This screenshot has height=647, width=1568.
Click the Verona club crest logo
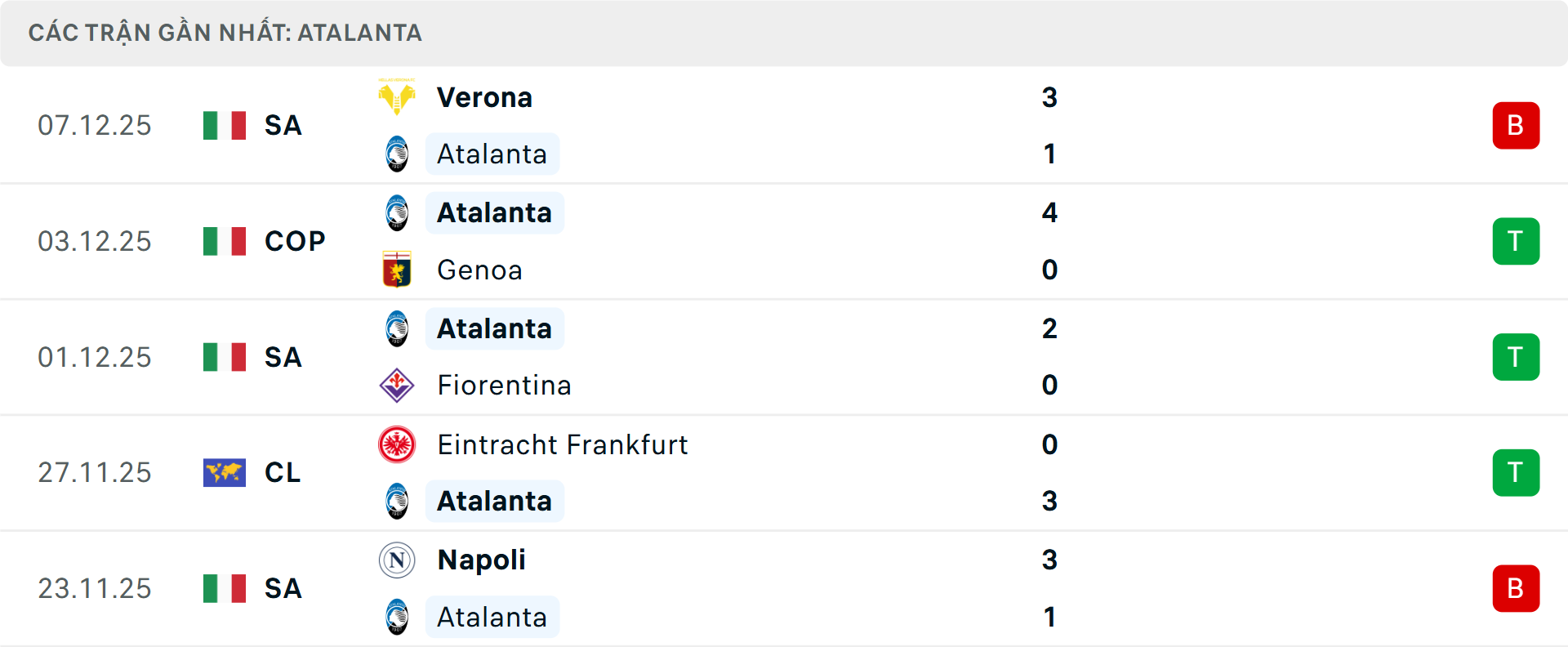pos(397,96)
